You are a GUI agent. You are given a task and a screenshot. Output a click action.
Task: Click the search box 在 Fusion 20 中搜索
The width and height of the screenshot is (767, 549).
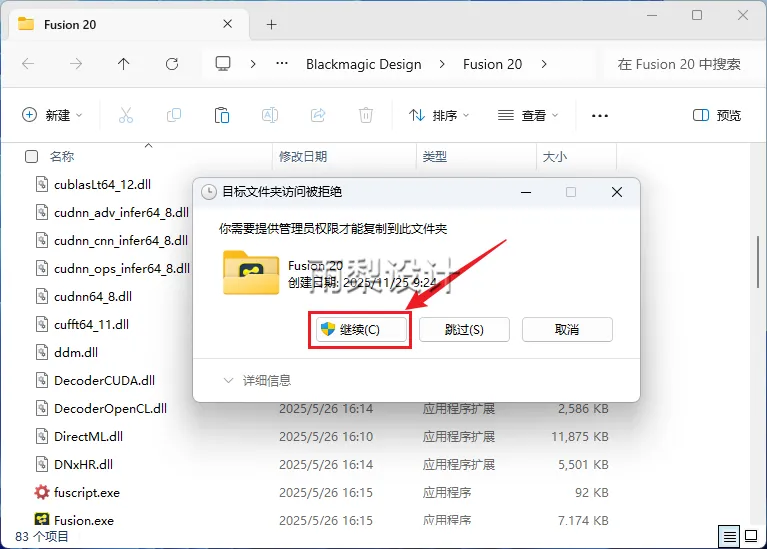[679, 64]
